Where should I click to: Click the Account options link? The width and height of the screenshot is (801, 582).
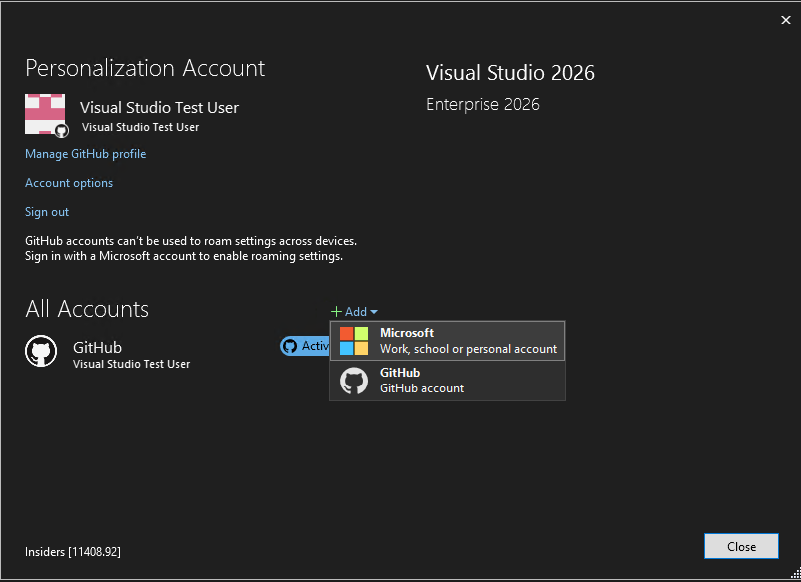tap(68, 182)
